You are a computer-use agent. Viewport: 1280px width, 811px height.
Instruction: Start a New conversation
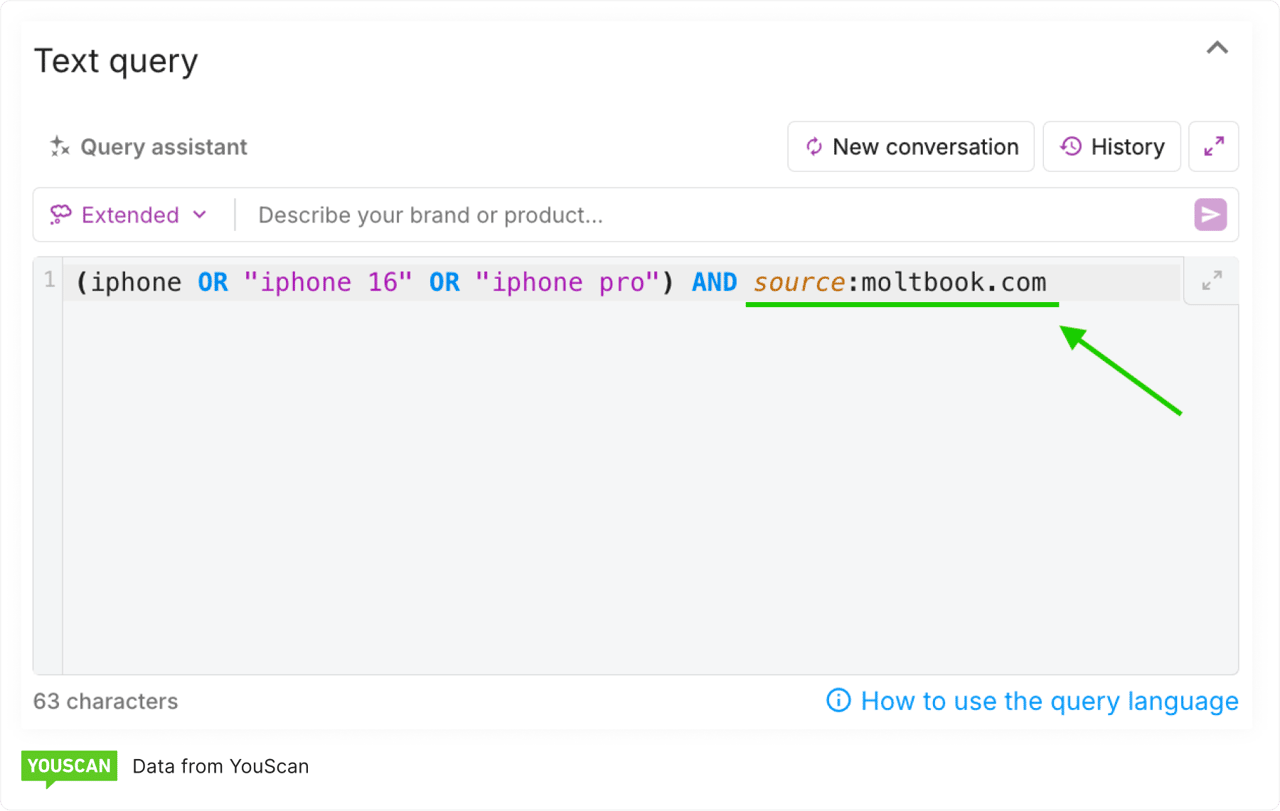[910, 146]
